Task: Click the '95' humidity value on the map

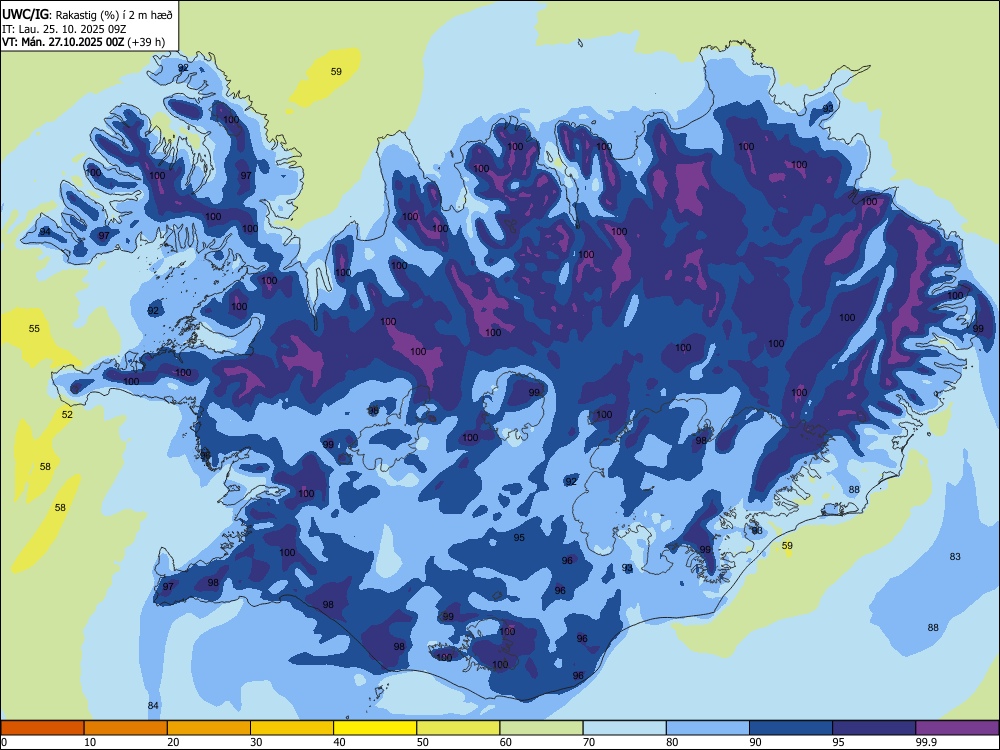Action: click(519, 538)
